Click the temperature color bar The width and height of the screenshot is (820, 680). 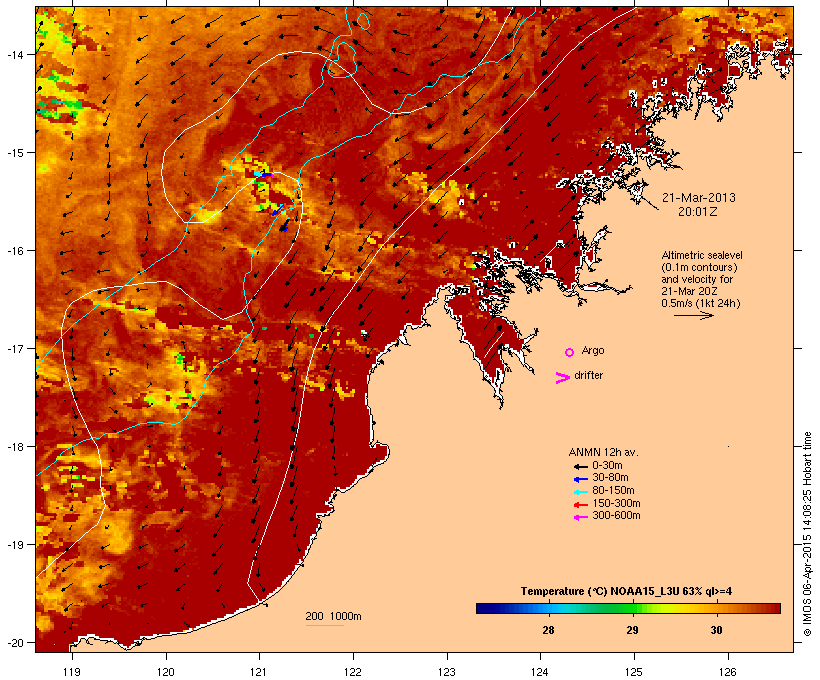coord(628,608)
